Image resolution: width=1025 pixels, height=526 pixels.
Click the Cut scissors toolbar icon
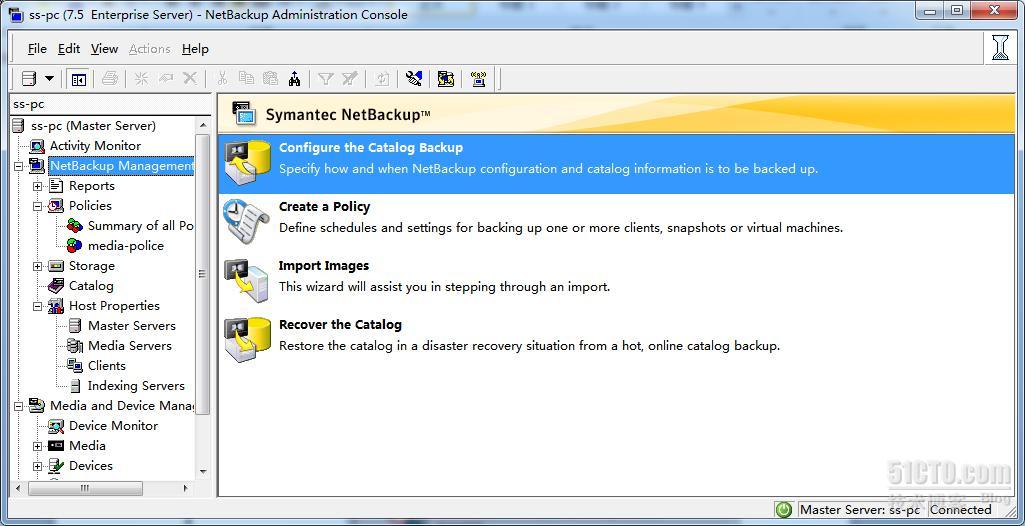tap(222, 79)
